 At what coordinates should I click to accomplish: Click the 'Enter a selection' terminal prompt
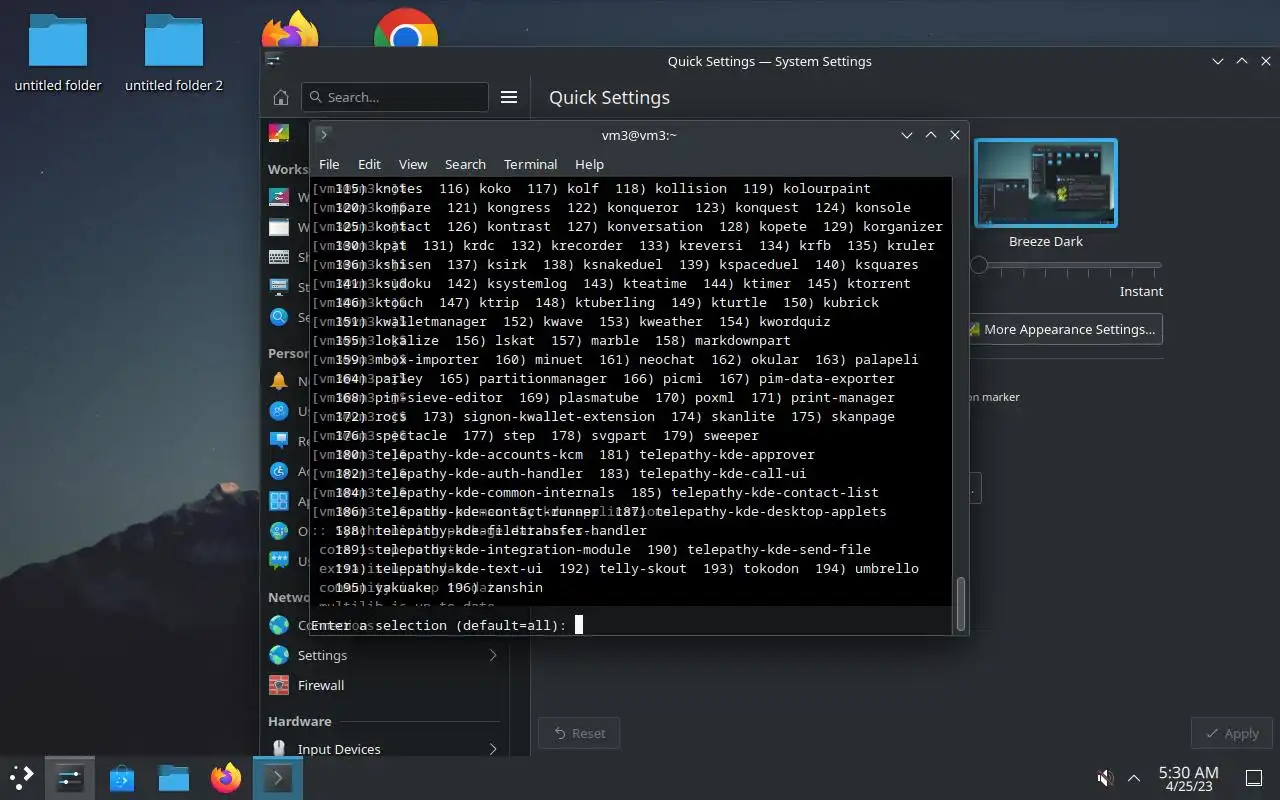click(x=438, y=625)
